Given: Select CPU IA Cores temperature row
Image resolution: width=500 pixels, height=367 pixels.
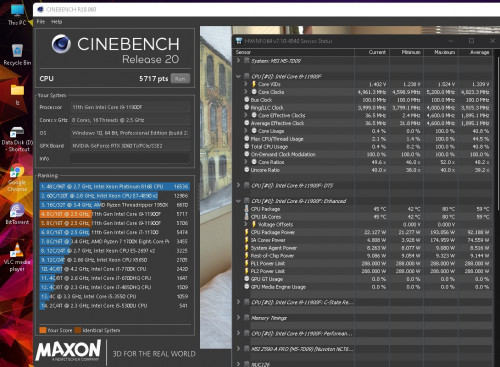Looking at the screenshot, I should 363,216.
